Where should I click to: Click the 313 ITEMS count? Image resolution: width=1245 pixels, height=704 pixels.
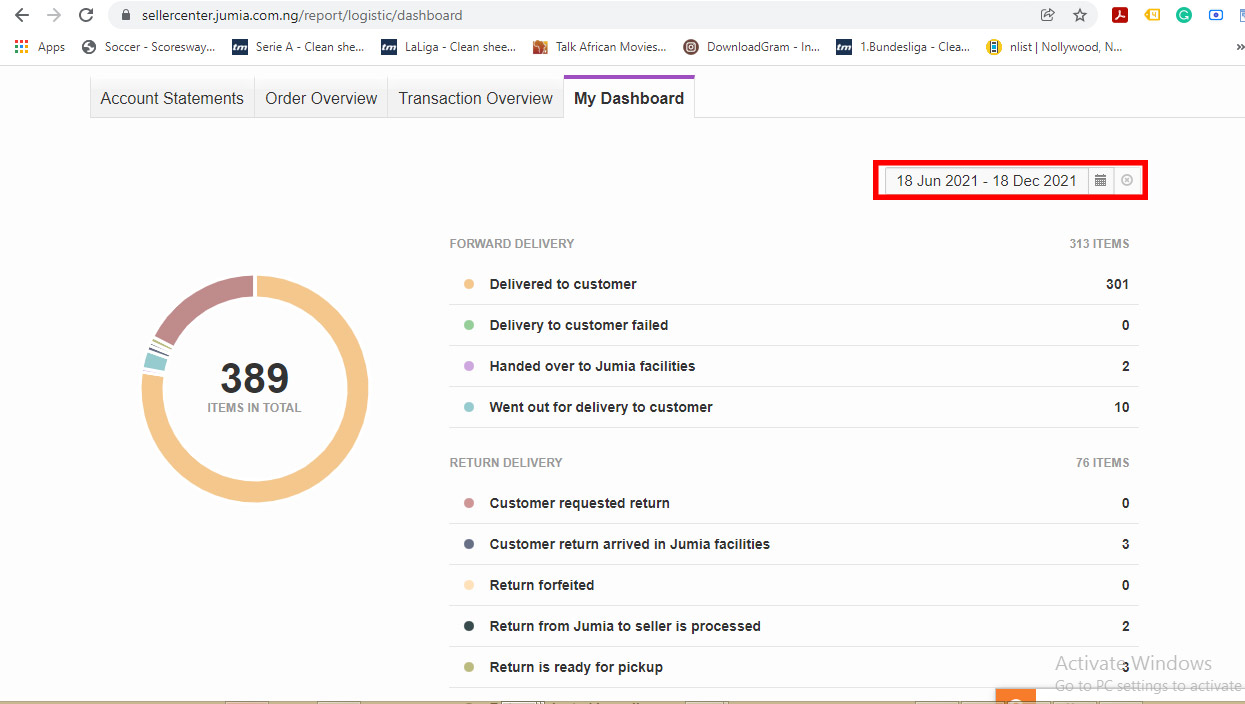tap(1099, 244)
